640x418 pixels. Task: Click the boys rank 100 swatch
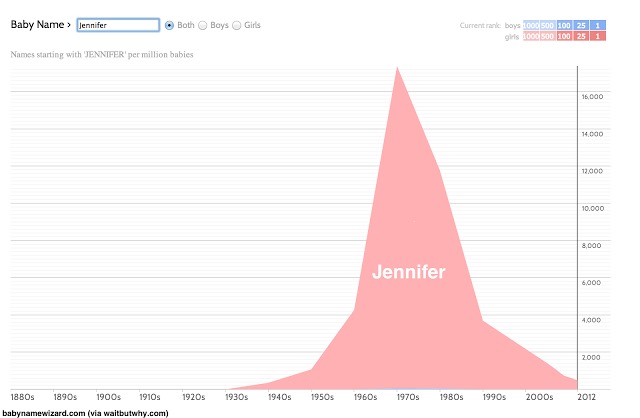coord(564,25)
